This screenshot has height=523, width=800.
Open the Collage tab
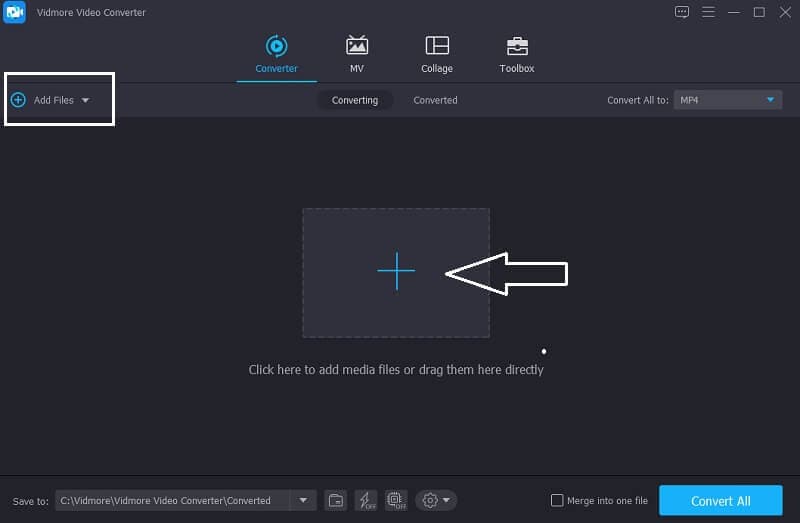tap(436, 54)
